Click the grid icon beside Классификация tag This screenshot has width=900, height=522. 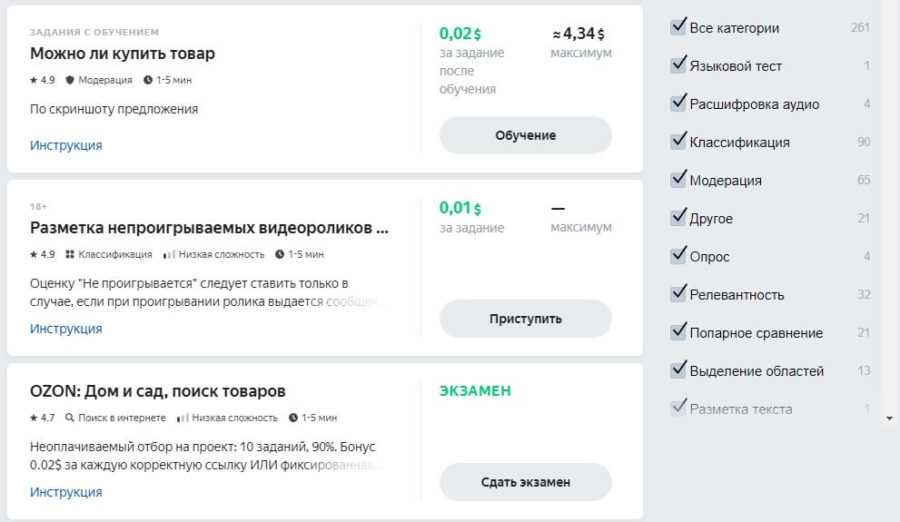(x=70, y=254)
